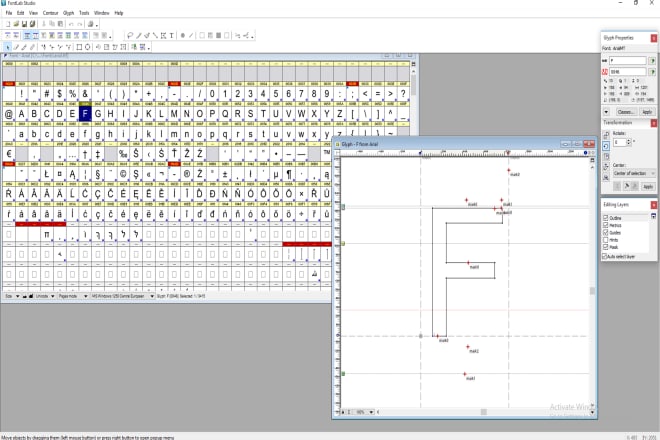The image size is (660, 440).
Task: Click the Print icon in top toolbar
Action: (x=90, y=24)
